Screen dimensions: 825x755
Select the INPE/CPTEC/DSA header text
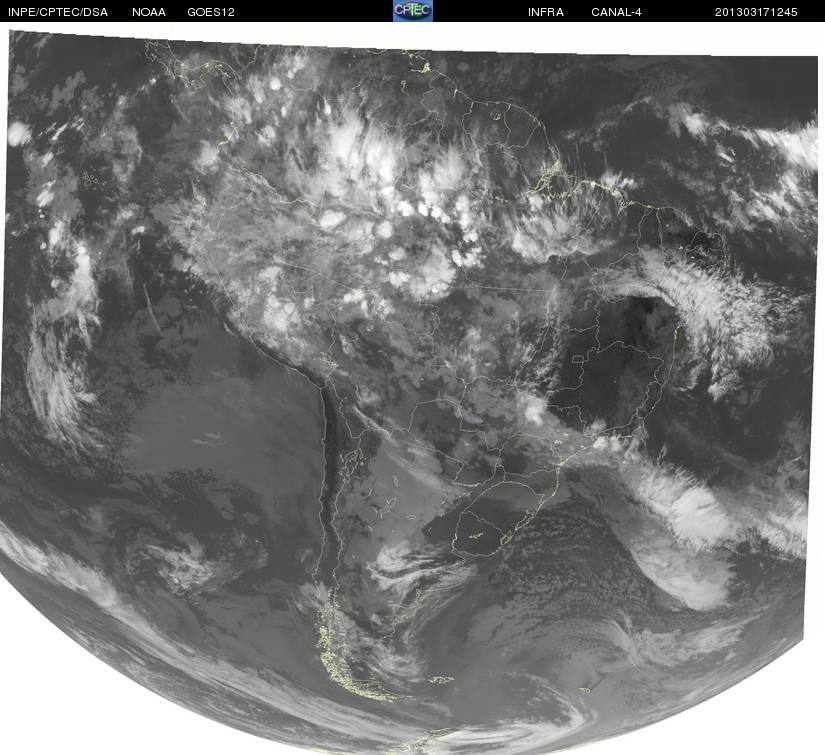58,12
